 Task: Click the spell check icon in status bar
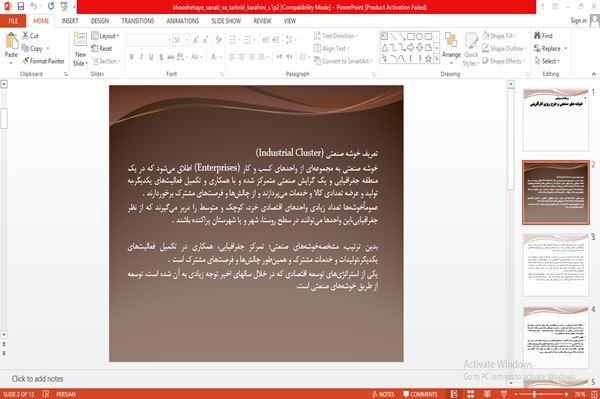[46, 394]
